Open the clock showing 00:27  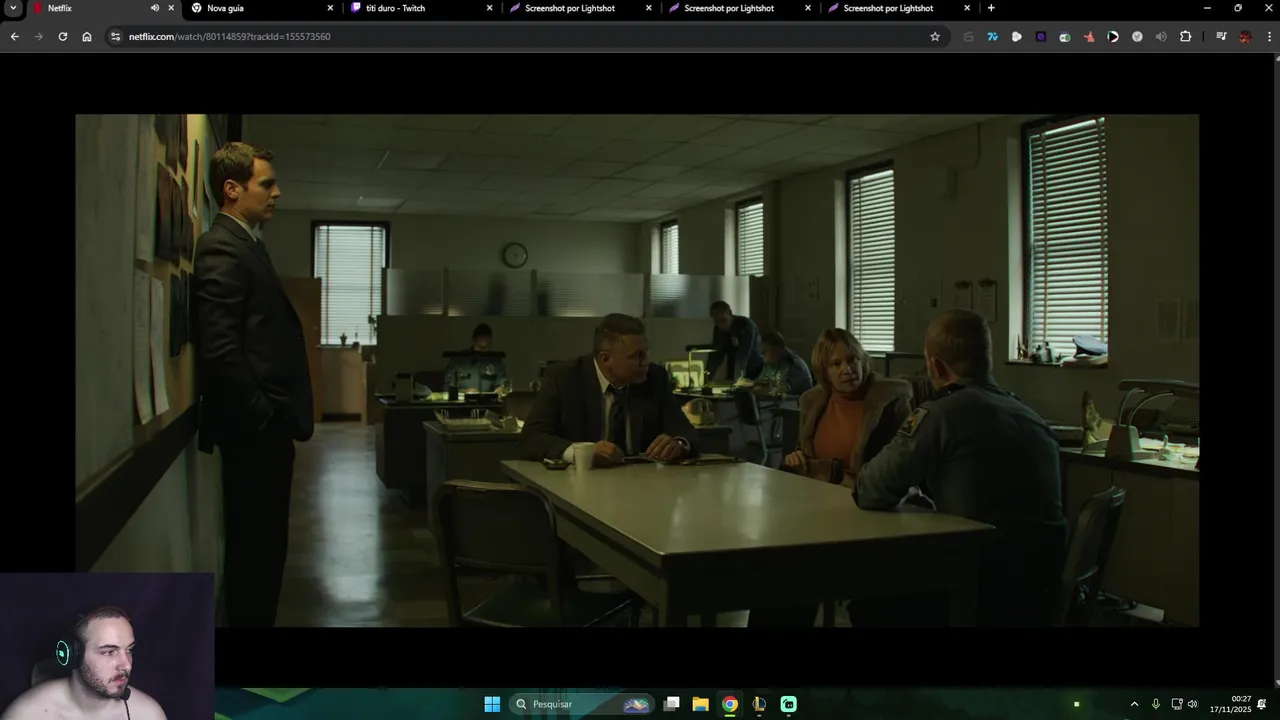[x=1231, y=704]
